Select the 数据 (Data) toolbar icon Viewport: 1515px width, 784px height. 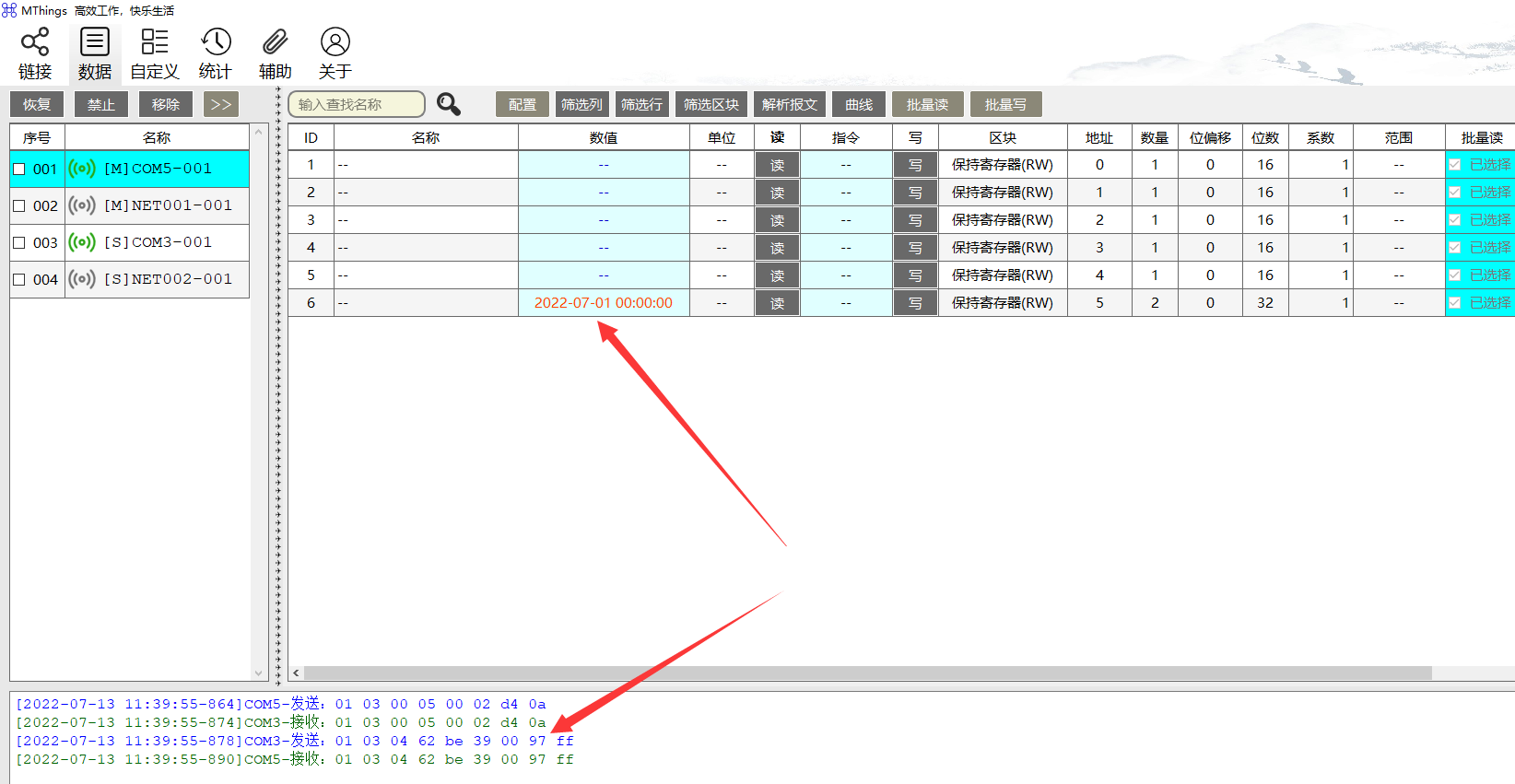click(x=94, y=42)
